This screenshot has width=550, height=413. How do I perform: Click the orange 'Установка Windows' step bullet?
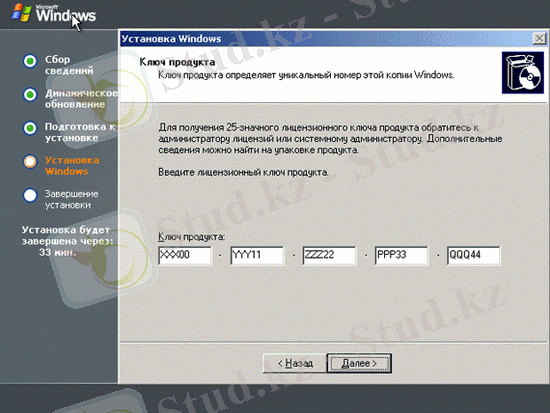[30, 162]
